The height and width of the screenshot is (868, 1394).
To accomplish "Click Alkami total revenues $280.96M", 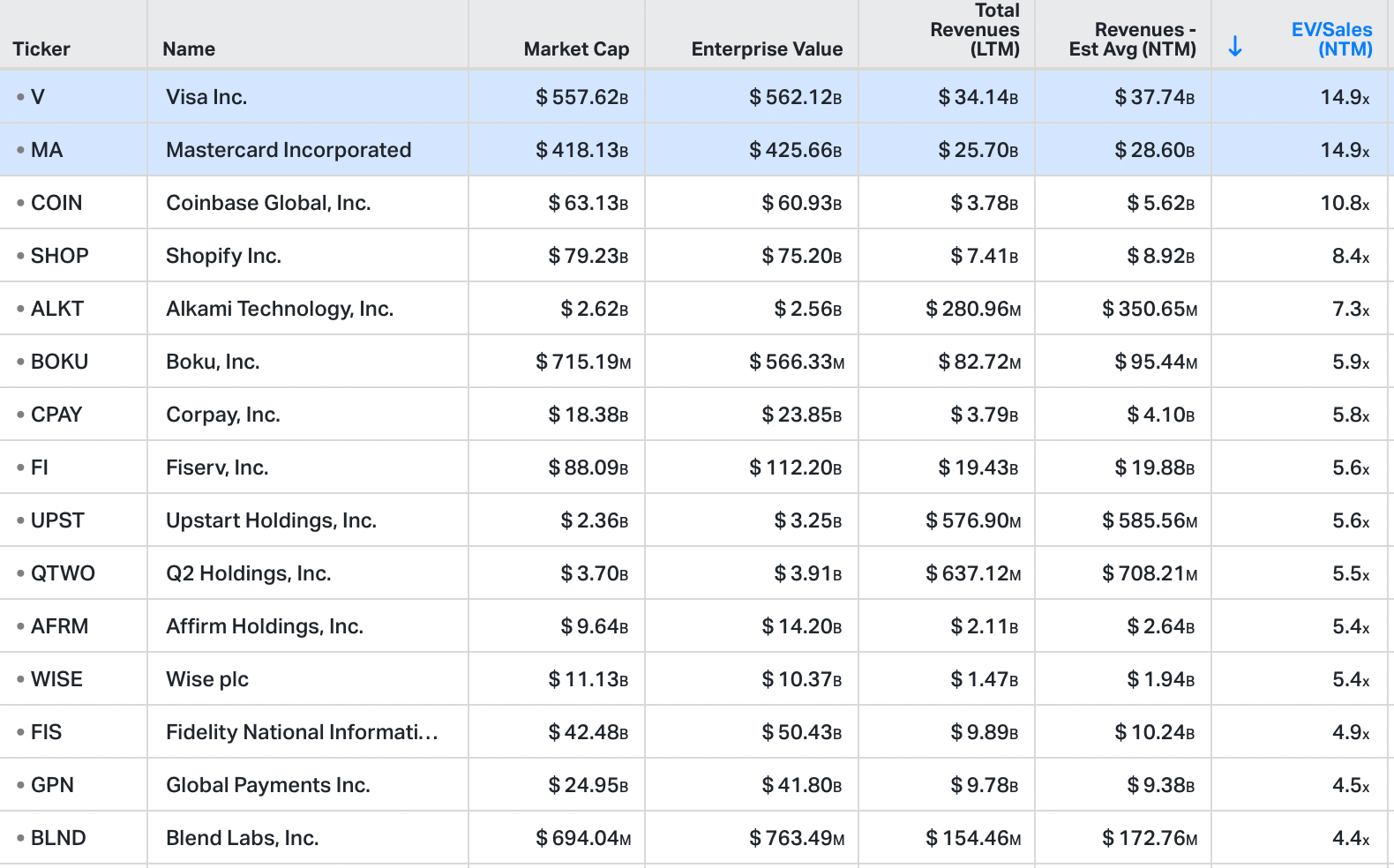I will [973, 309].
